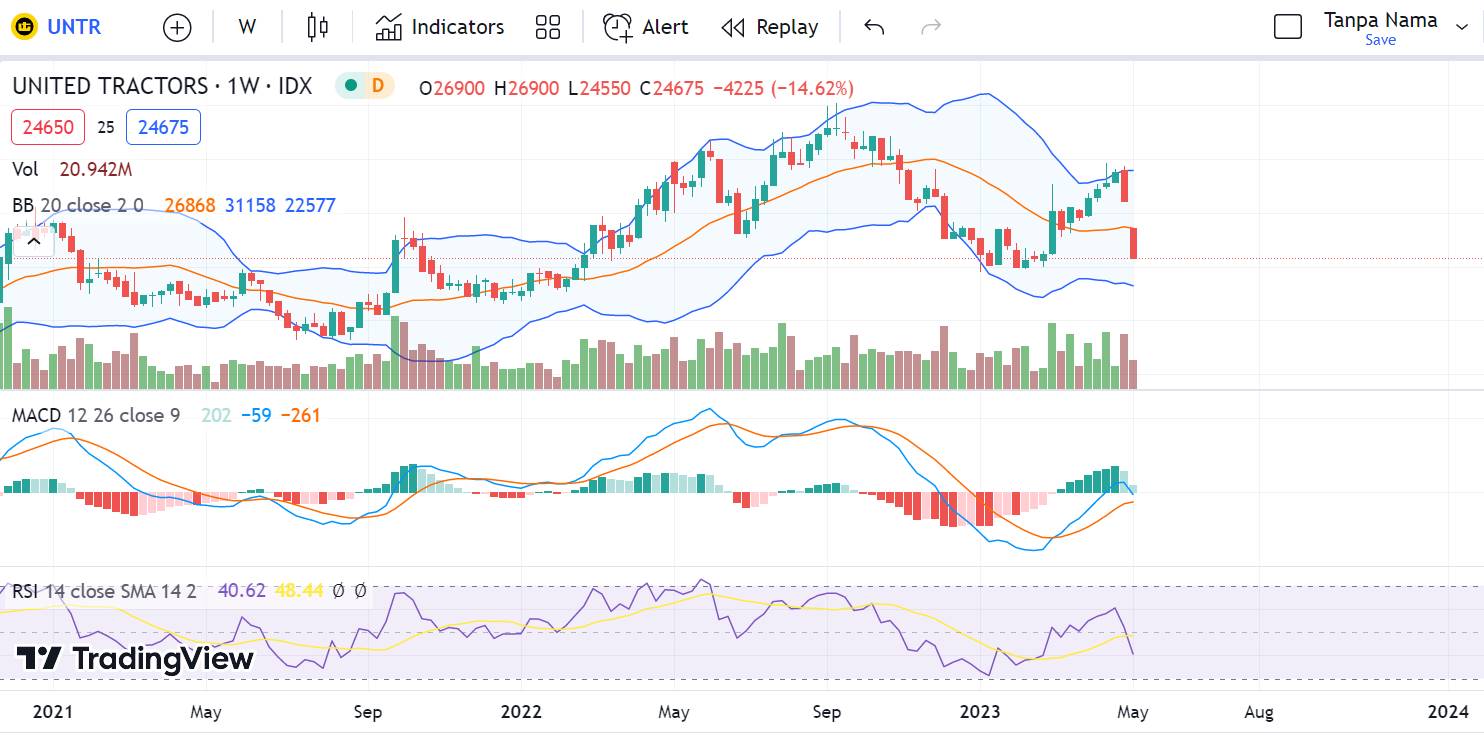Click the UNITED TRACTORS · 1W · IDX title
Image resolution: width=1484 pixels, height=742 pixels.
click(x=162, y=87)
